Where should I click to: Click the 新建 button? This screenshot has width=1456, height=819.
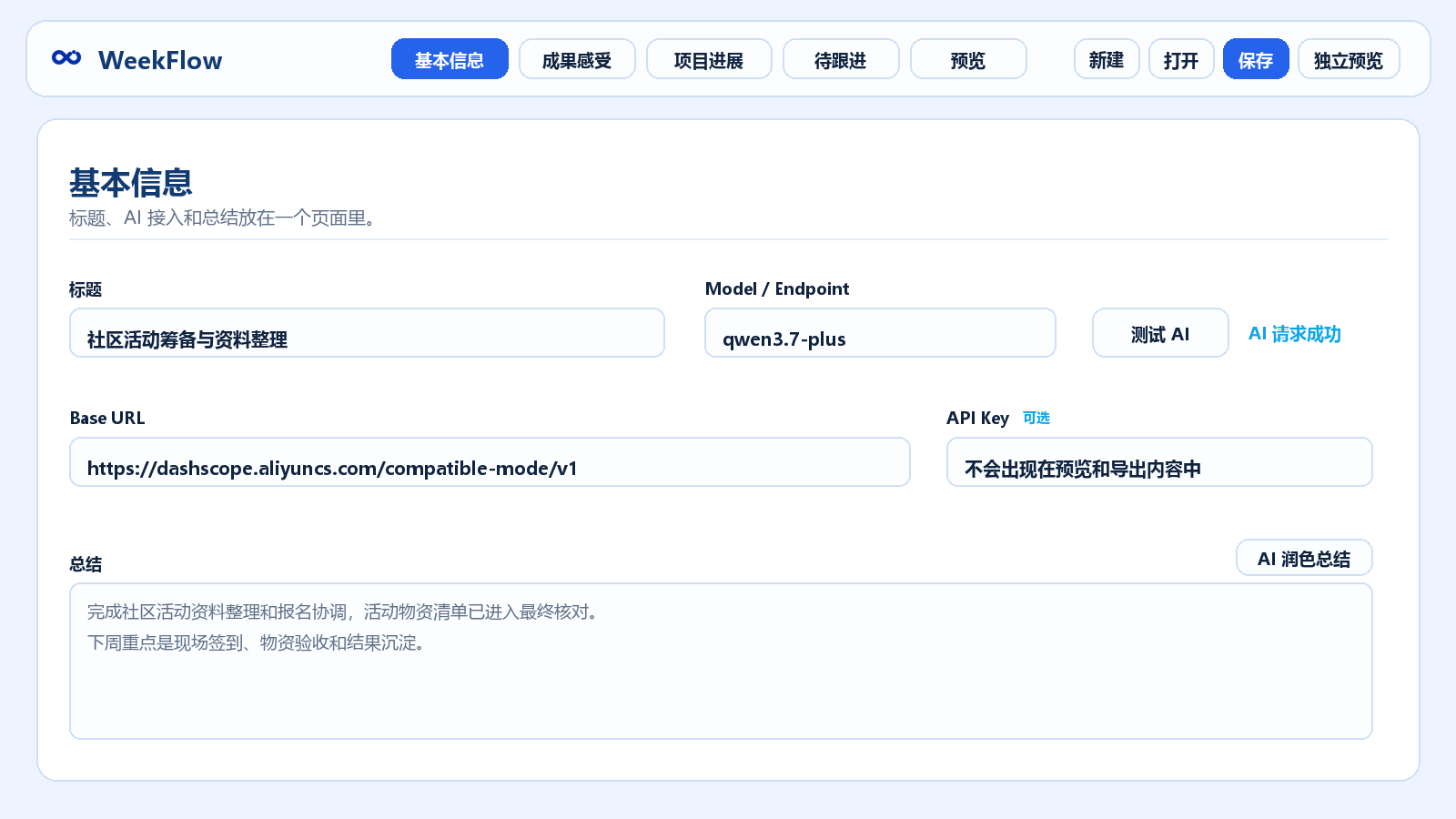(1107, 59)
